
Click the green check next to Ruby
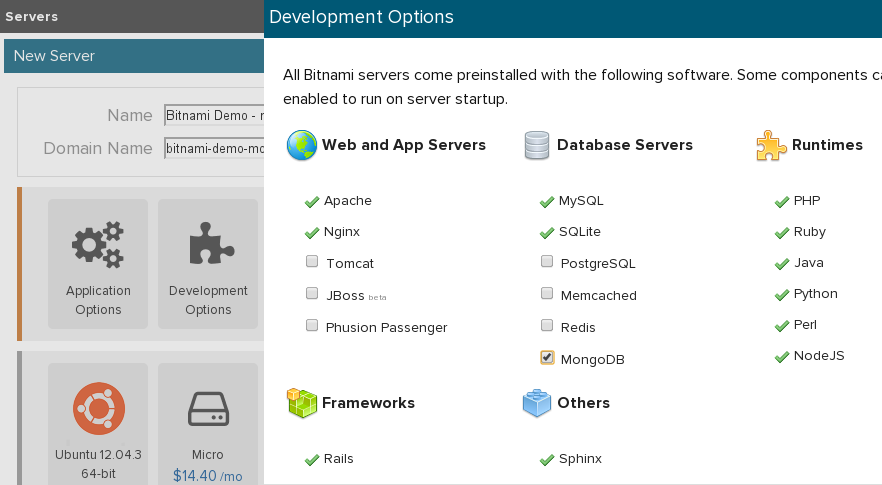[782, 232]
